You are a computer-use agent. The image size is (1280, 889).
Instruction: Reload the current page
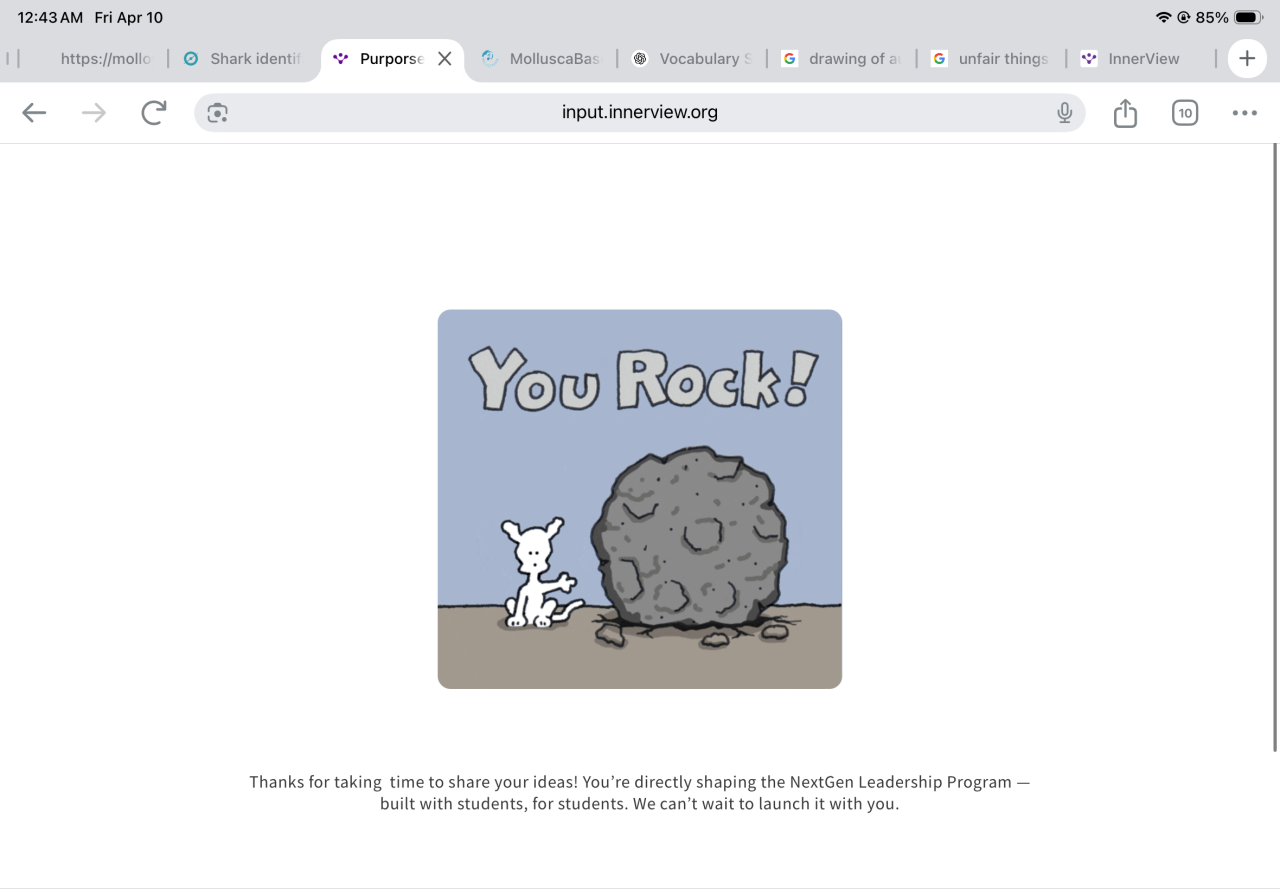click(x=153, y=113)
